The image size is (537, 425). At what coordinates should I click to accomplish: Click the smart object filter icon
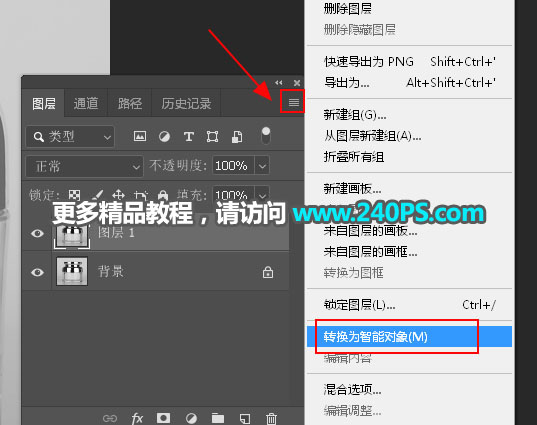[x=237, y=137]
